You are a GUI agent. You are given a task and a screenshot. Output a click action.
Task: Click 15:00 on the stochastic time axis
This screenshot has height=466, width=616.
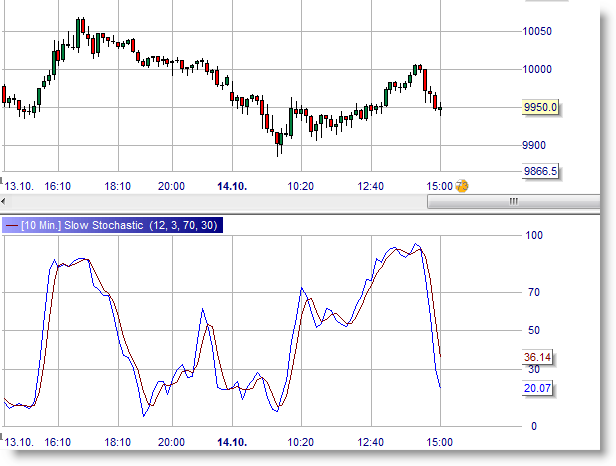440,442
